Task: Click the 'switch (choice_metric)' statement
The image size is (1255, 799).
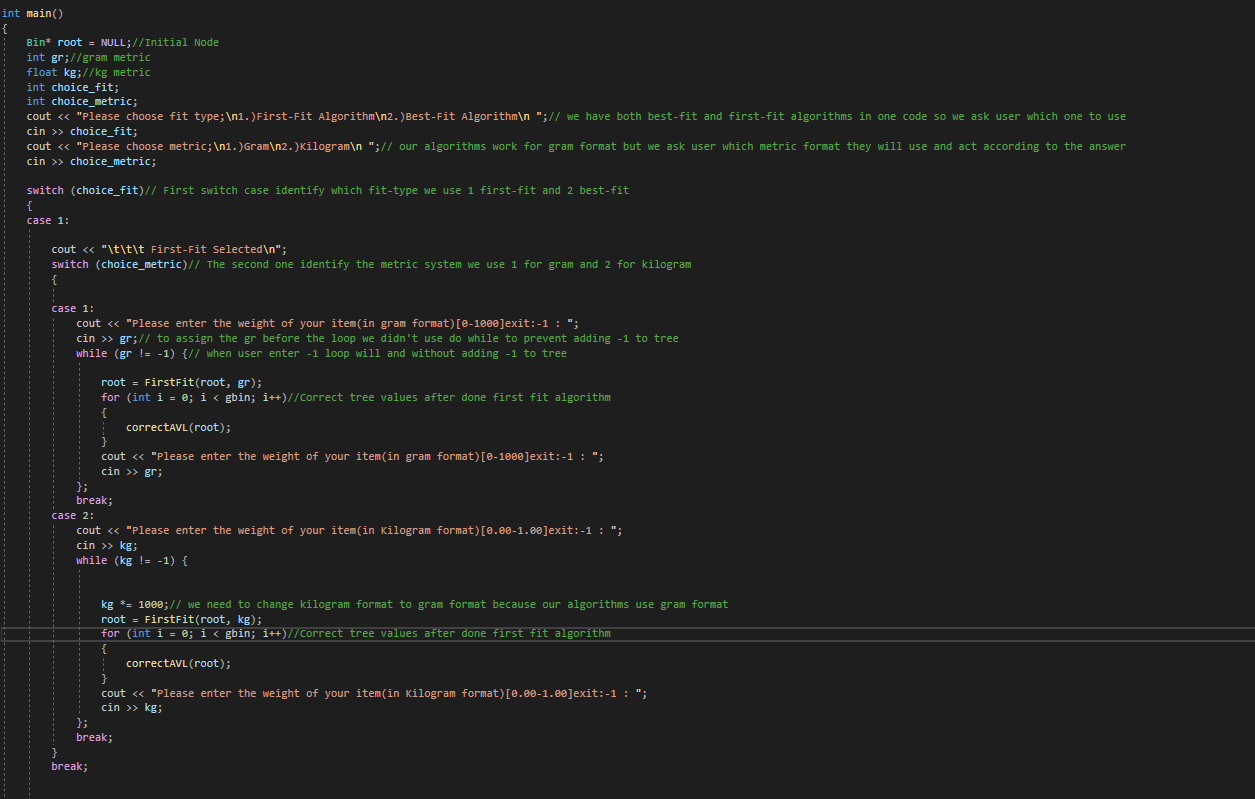Action: click(x=119, y=264)
